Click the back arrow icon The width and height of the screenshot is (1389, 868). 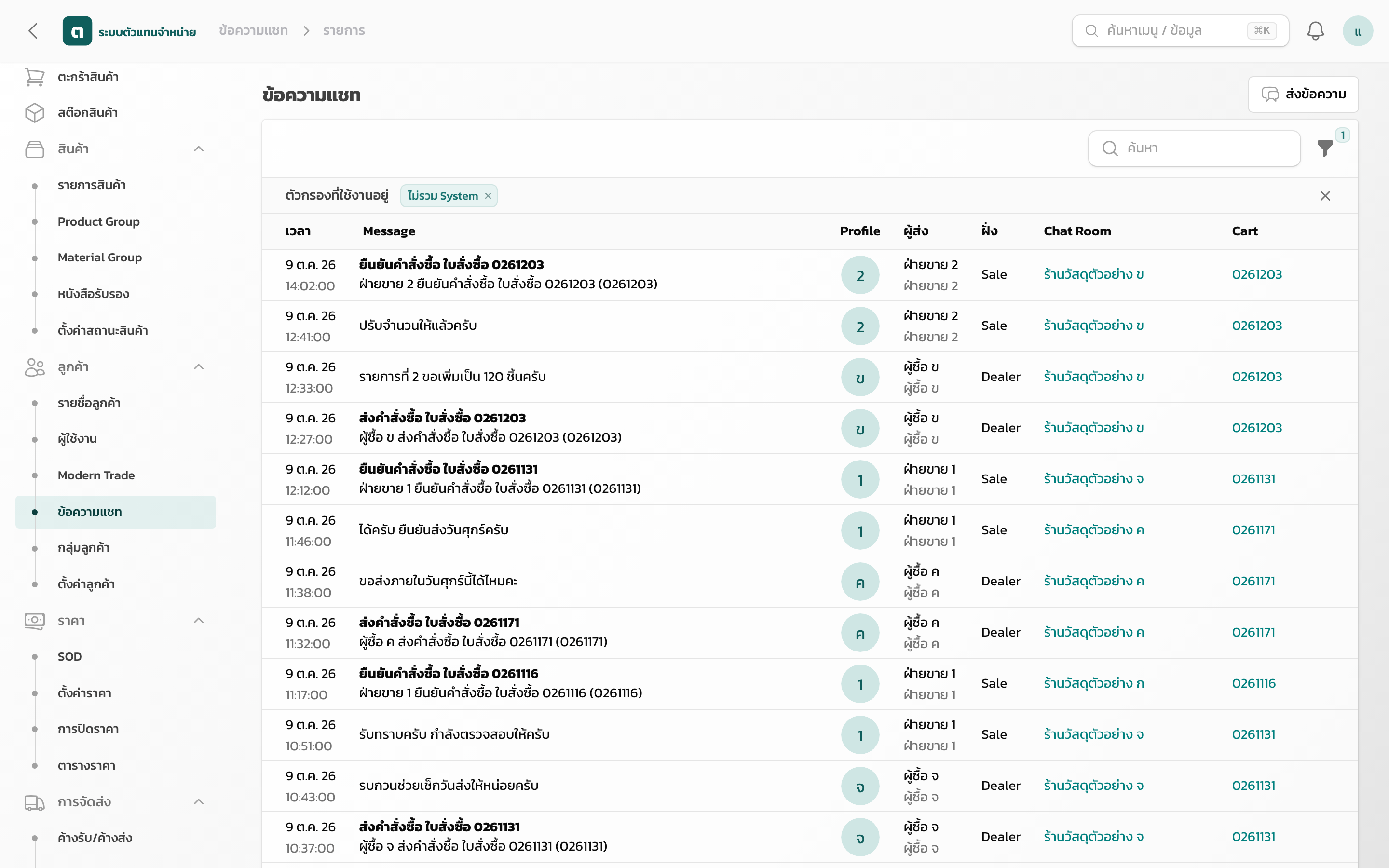click(x=33, y=31)
